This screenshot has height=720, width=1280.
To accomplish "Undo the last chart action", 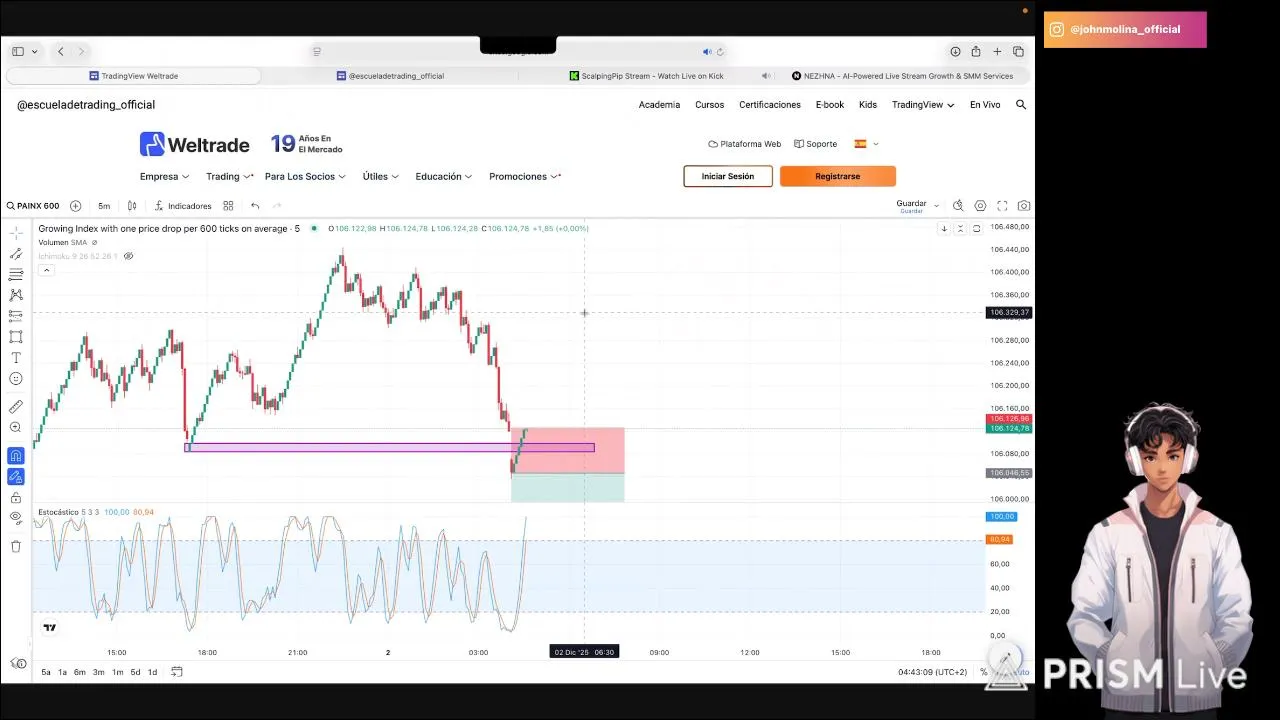I will point(255,206).
